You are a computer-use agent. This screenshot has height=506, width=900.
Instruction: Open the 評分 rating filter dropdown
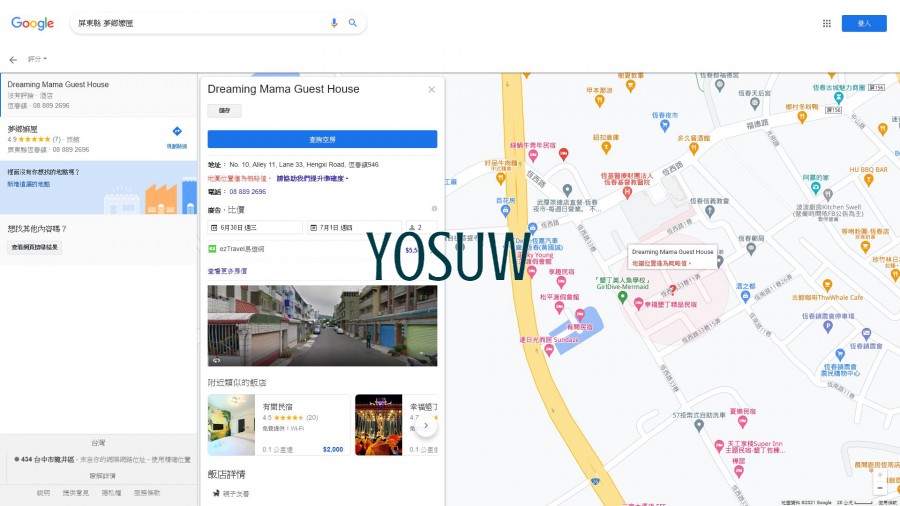point(37,60)
